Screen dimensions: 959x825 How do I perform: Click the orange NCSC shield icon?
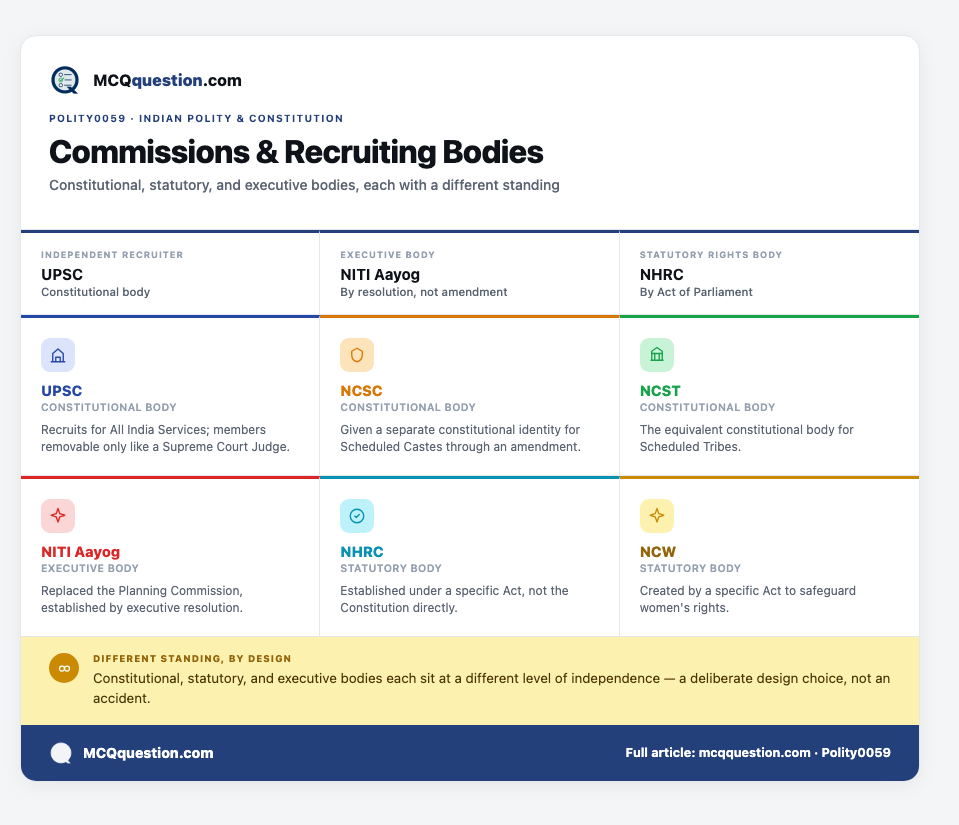click(x=357, y=355)
